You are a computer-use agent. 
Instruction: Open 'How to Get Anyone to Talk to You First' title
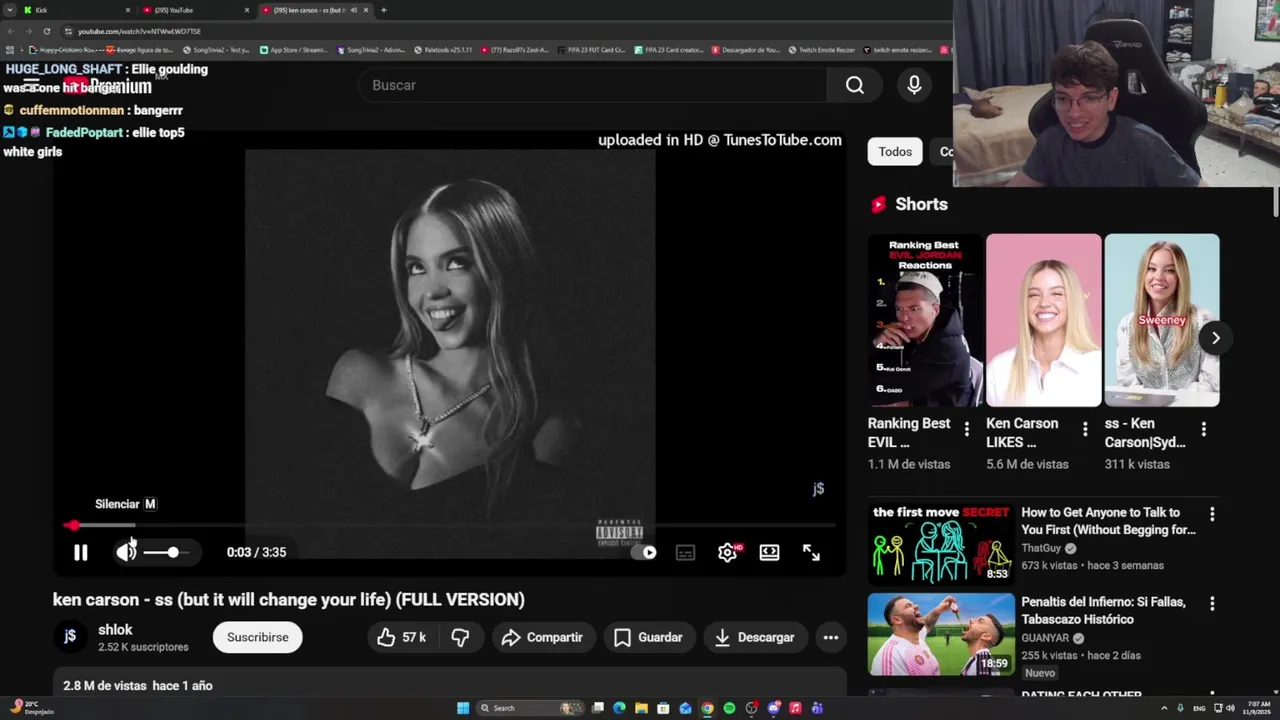pos(1108,521)
